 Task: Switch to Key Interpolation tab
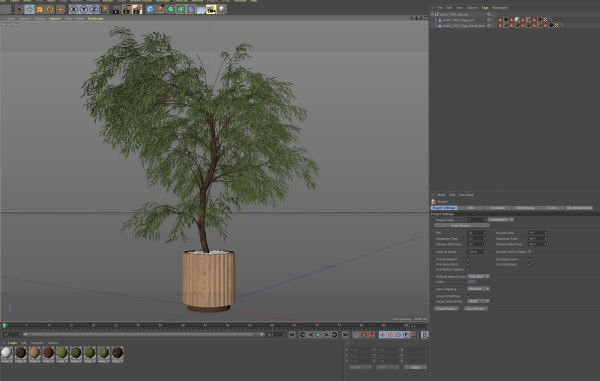[x=579, y=208]
